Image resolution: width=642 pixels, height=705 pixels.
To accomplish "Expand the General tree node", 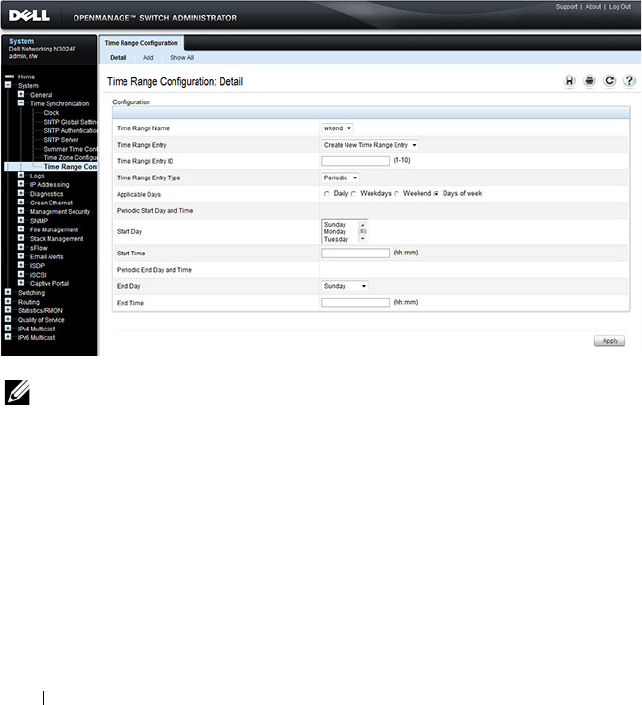I will [21, 94].
